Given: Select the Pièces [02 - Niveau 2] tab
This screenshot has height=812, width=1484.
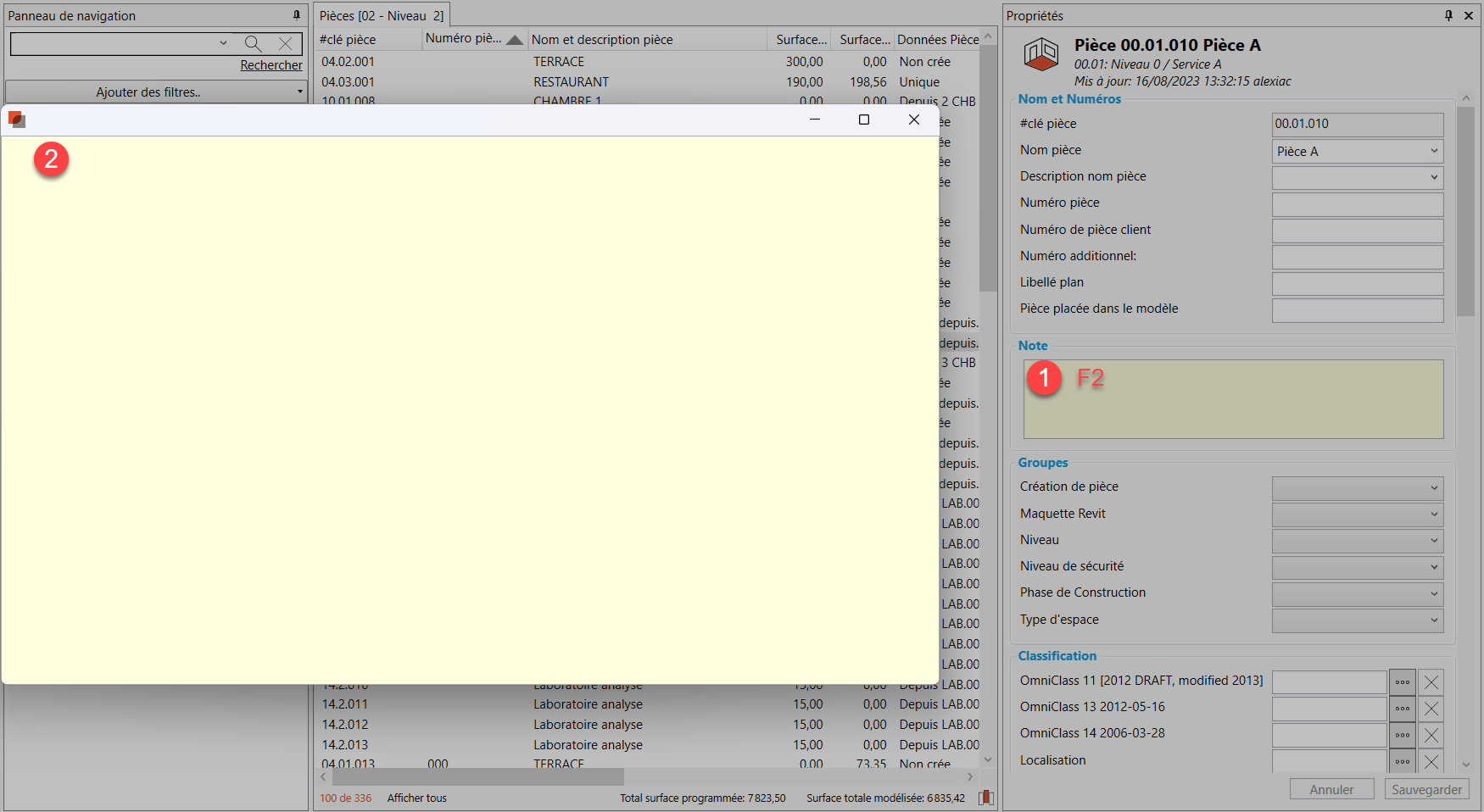Looking at the screenshot, I should (382, 15).
